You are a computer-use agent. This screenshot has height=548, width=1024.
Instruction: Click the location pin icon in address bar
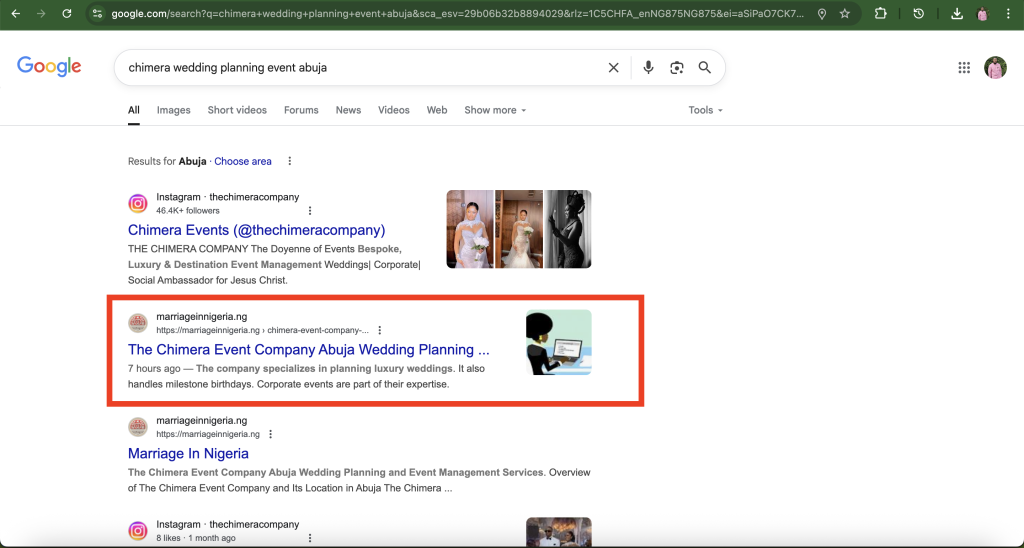click(x=822, y=13)
